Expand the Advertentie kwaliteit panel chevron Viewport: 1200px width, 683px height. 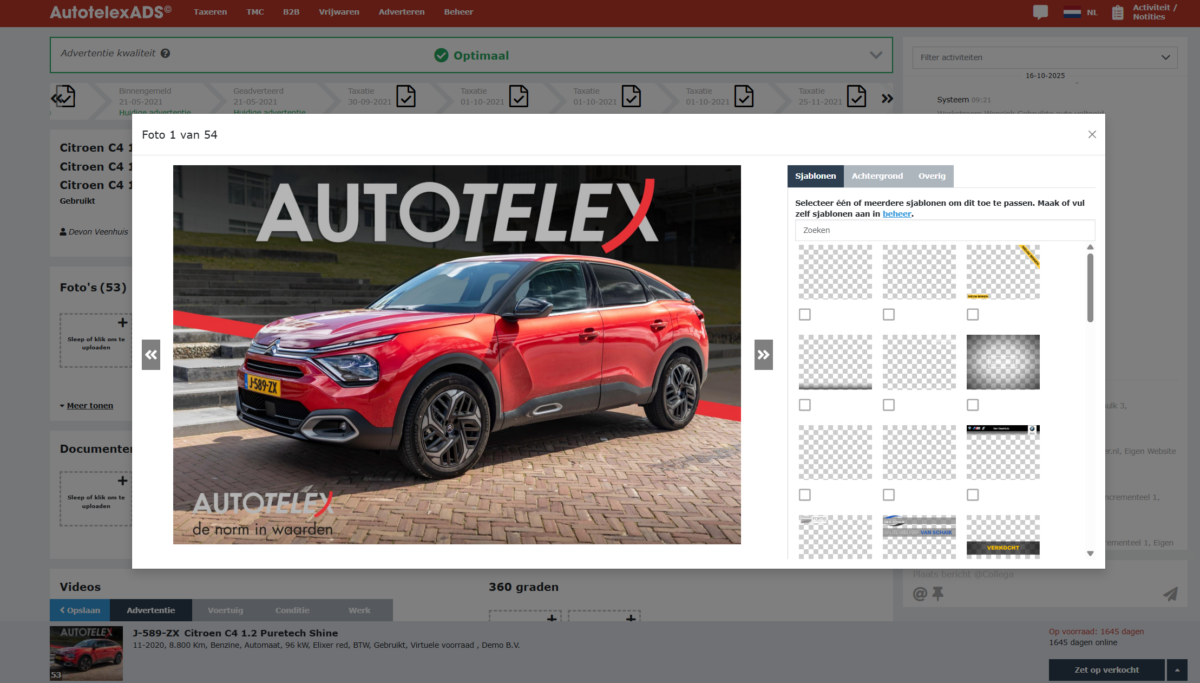tap(876, 55)
